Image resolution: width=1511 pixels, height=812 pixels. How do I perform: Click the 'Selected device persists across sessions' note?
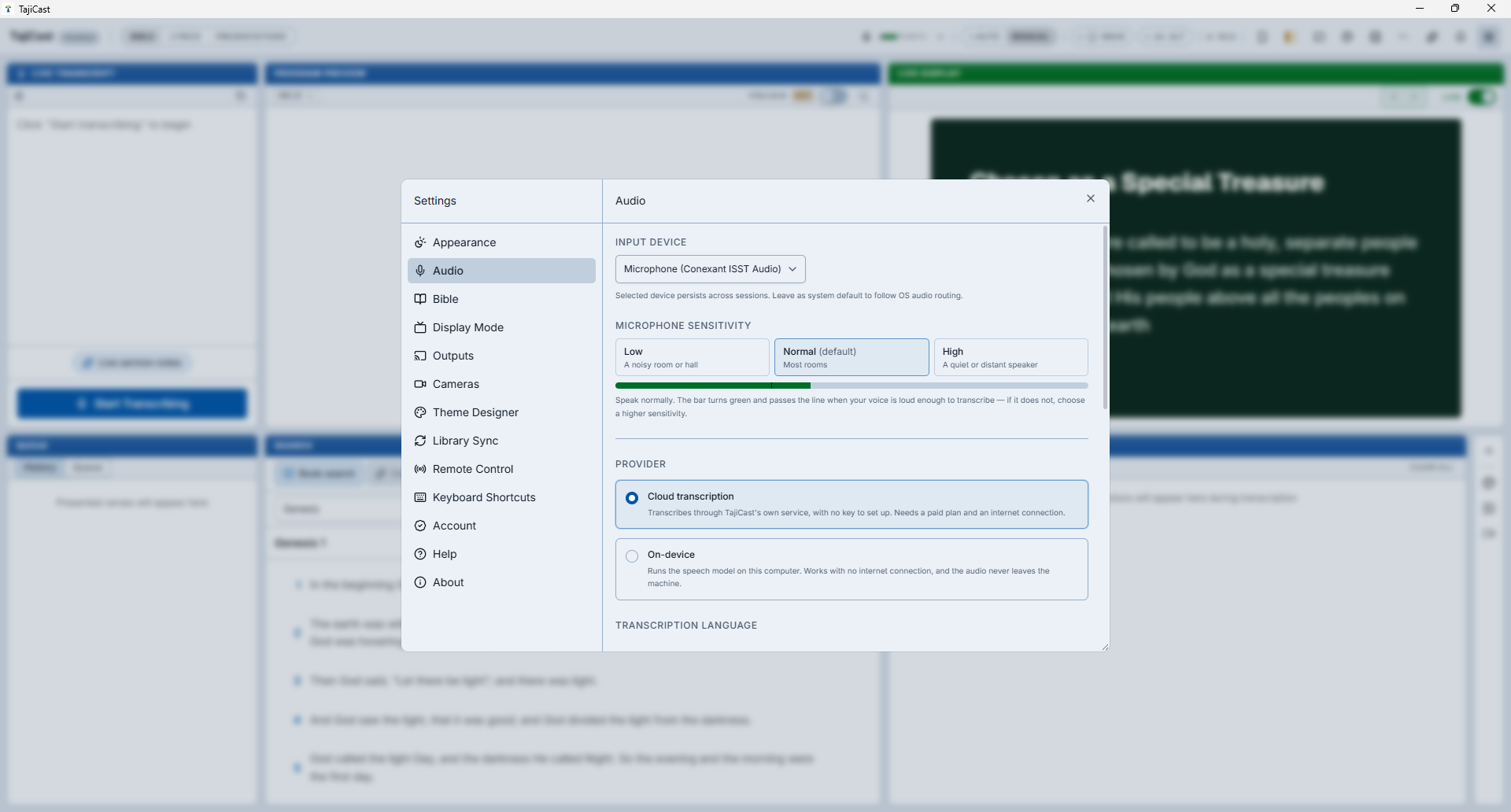point(789,296)
